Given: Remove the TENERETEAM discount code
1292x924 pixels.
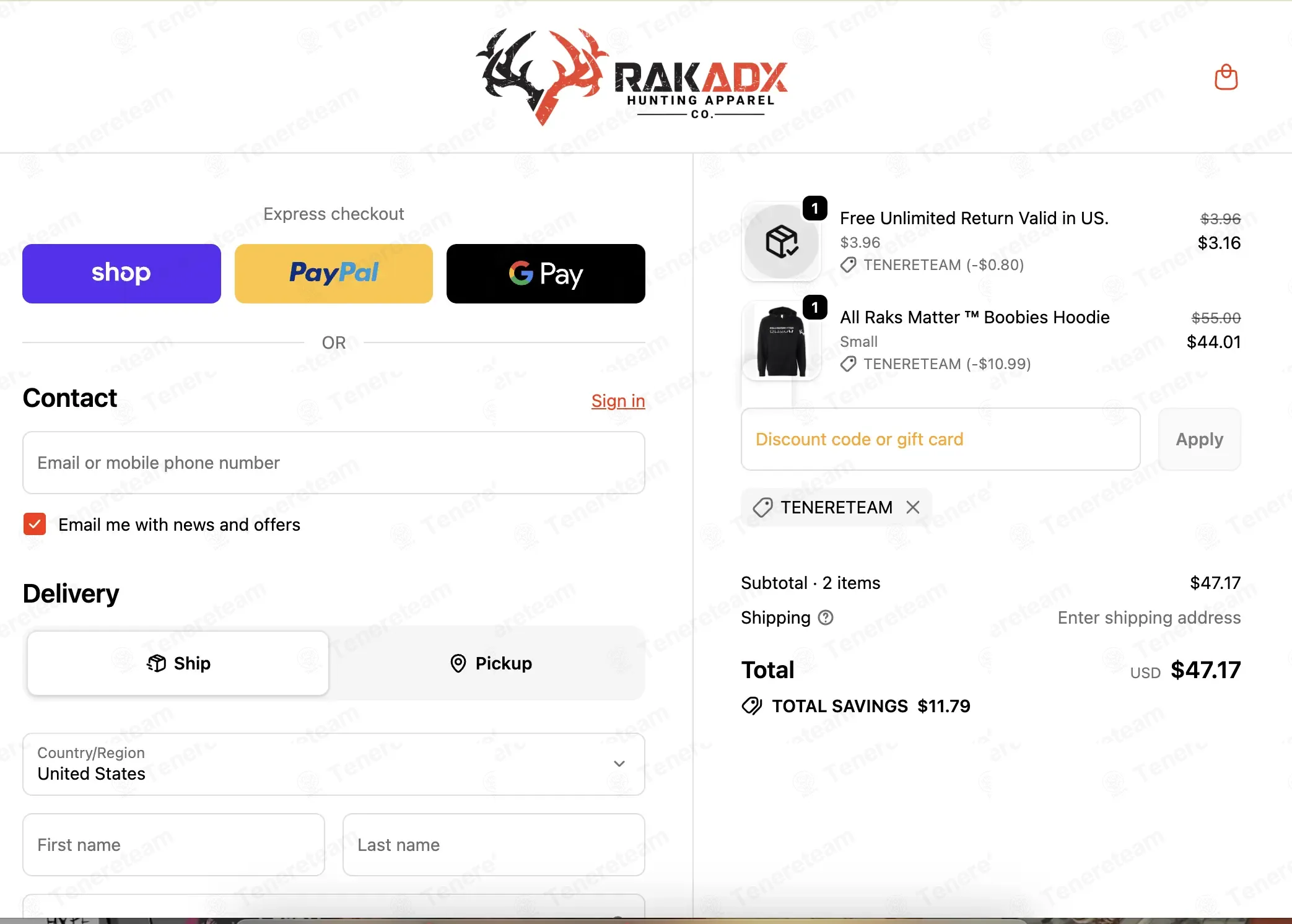Looking at the screenshot, I should [x=912, y=507].
